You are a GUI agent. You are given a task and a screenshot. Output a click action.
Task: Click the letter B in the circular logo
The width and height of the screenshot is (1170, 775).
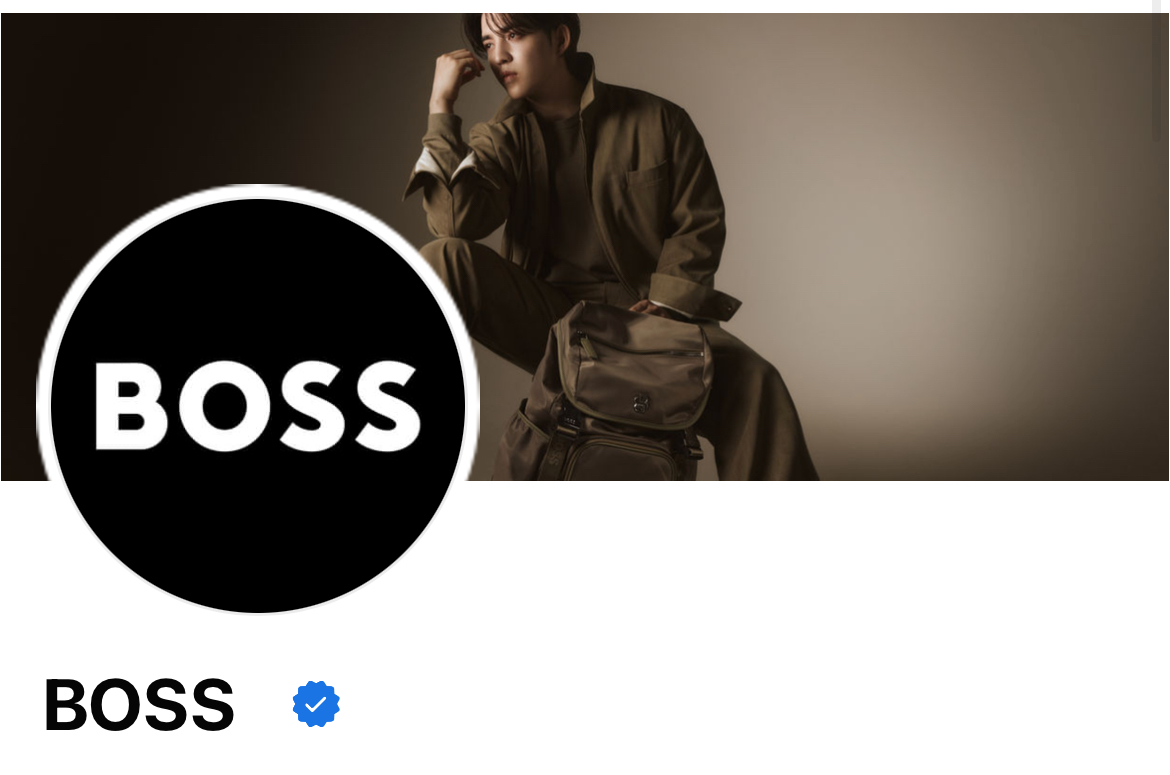coord(131,406)
